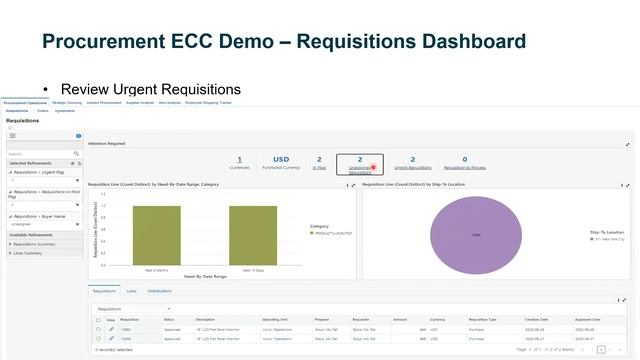This screenshot has height=360, width=640.
Task: Switch to the Supplier Analysis tab
Action: tap(140, 103)
